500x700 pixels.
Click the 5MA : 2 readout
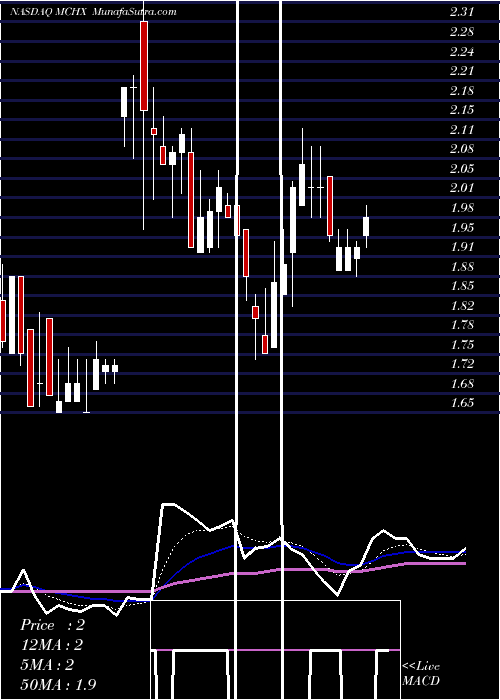[x=47, y=664]
